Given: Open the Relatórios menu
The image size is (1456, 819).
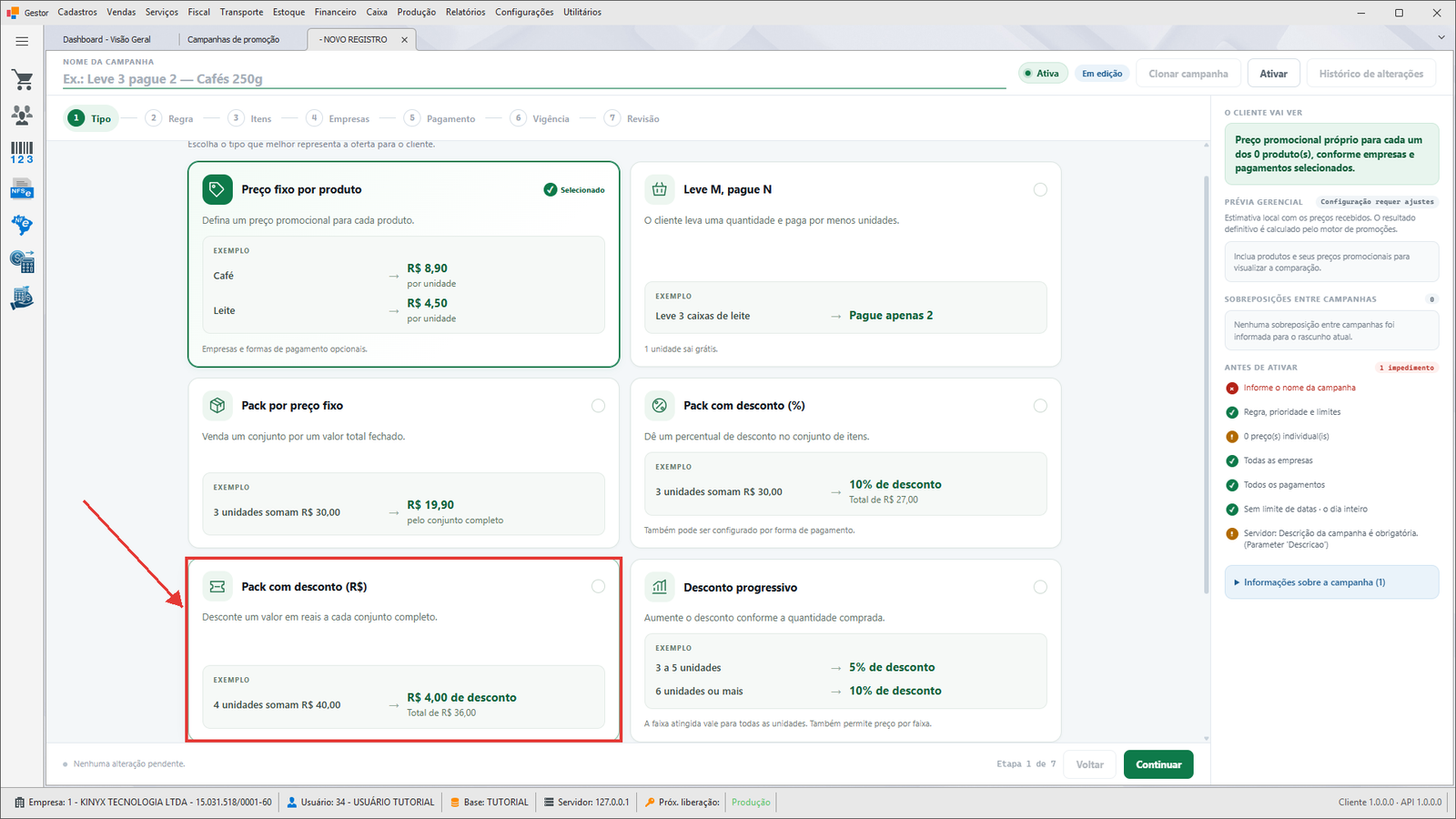Looking at the screenshot, I should point(465,12).
